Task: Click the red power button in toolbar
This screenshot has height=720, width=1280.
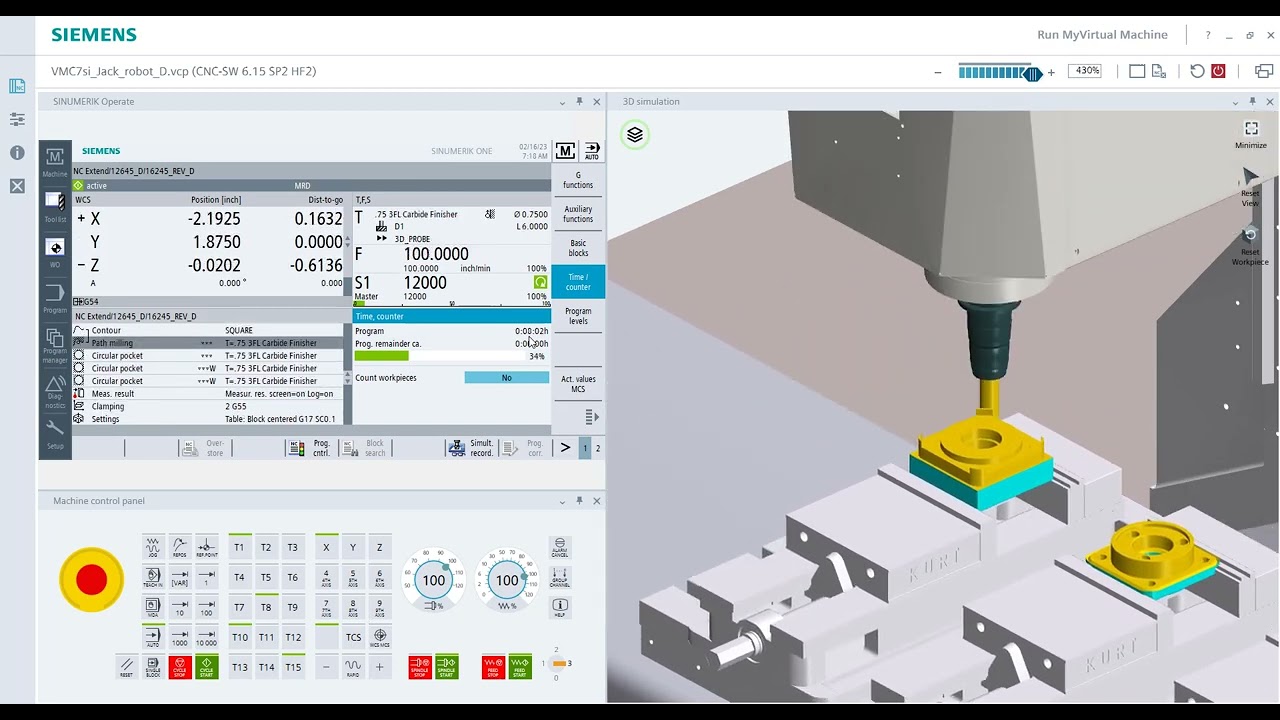Action: 1218,71
